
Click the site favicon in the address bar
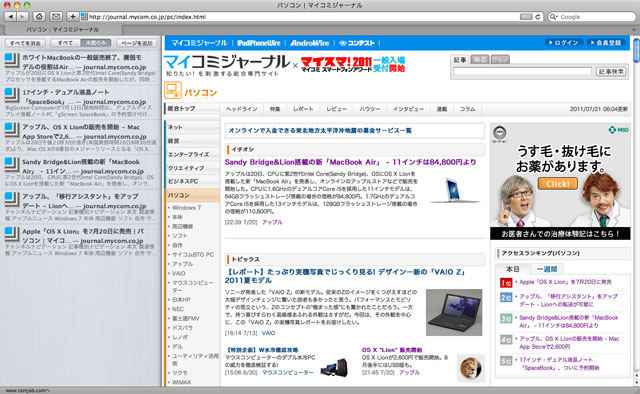click(x=84, y=17)
